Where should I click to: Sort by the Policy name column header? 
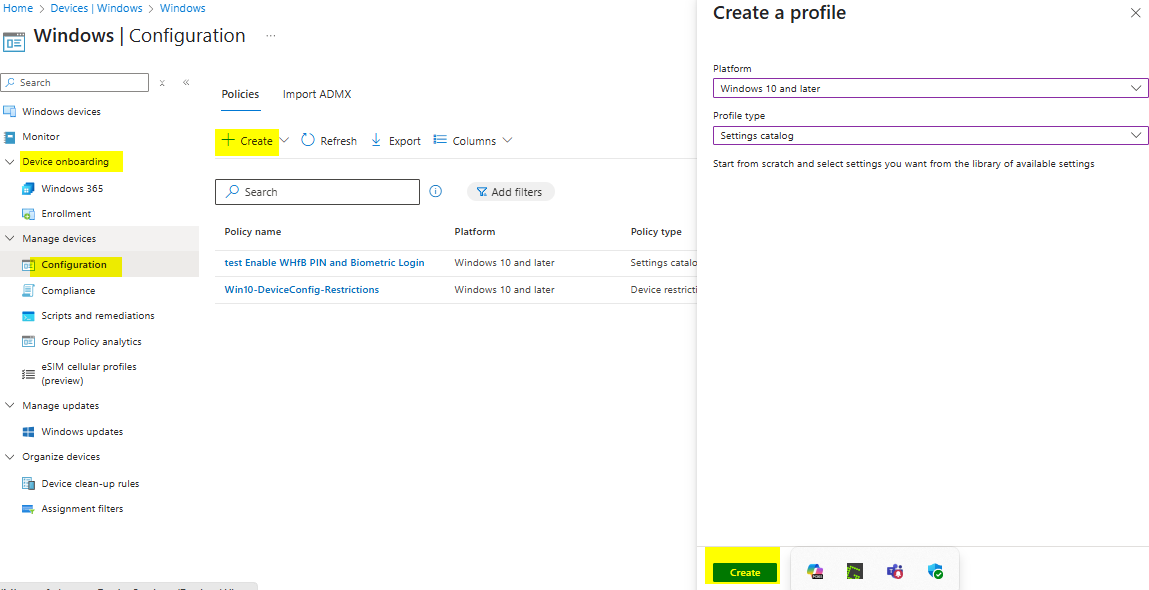click(x=253, y=232)
